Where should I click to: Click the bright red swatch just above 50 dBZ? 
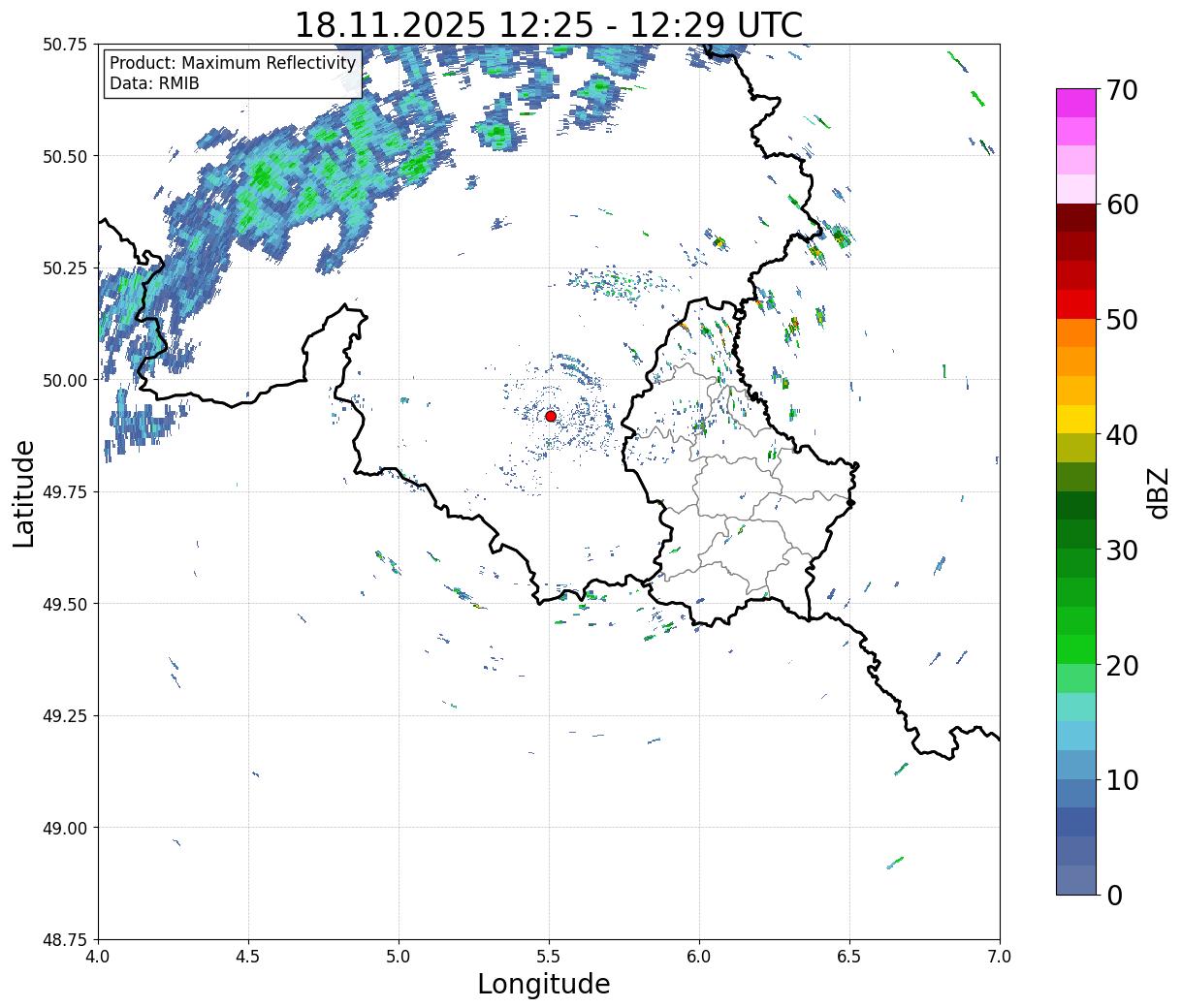[1076, 304]
